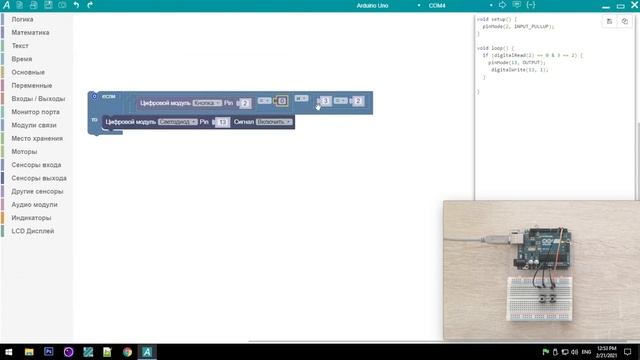
Task: Open File Explorer from the taskbar
Action: pyautogui.click(x=29, y=352)
